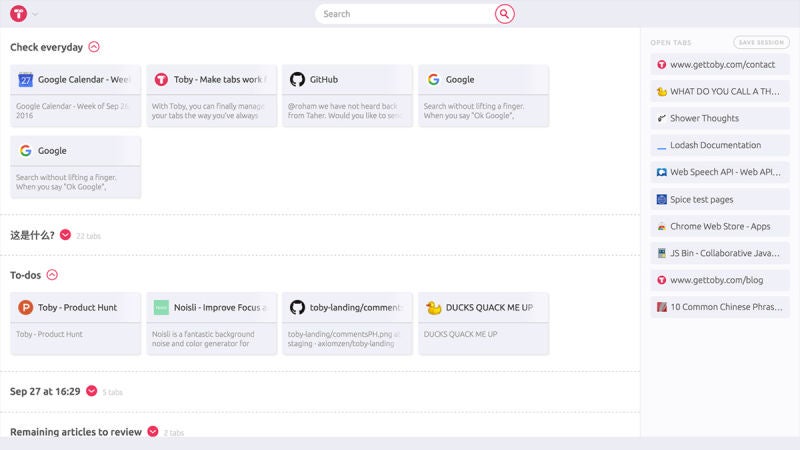
Task: Click the duck icon on DUCKS QUACK ME UP
Action: tap(433, 308)
